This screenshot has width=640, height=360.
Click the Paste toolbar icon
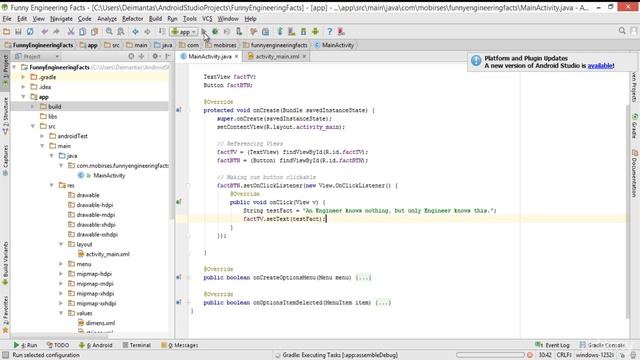(94, 31)
